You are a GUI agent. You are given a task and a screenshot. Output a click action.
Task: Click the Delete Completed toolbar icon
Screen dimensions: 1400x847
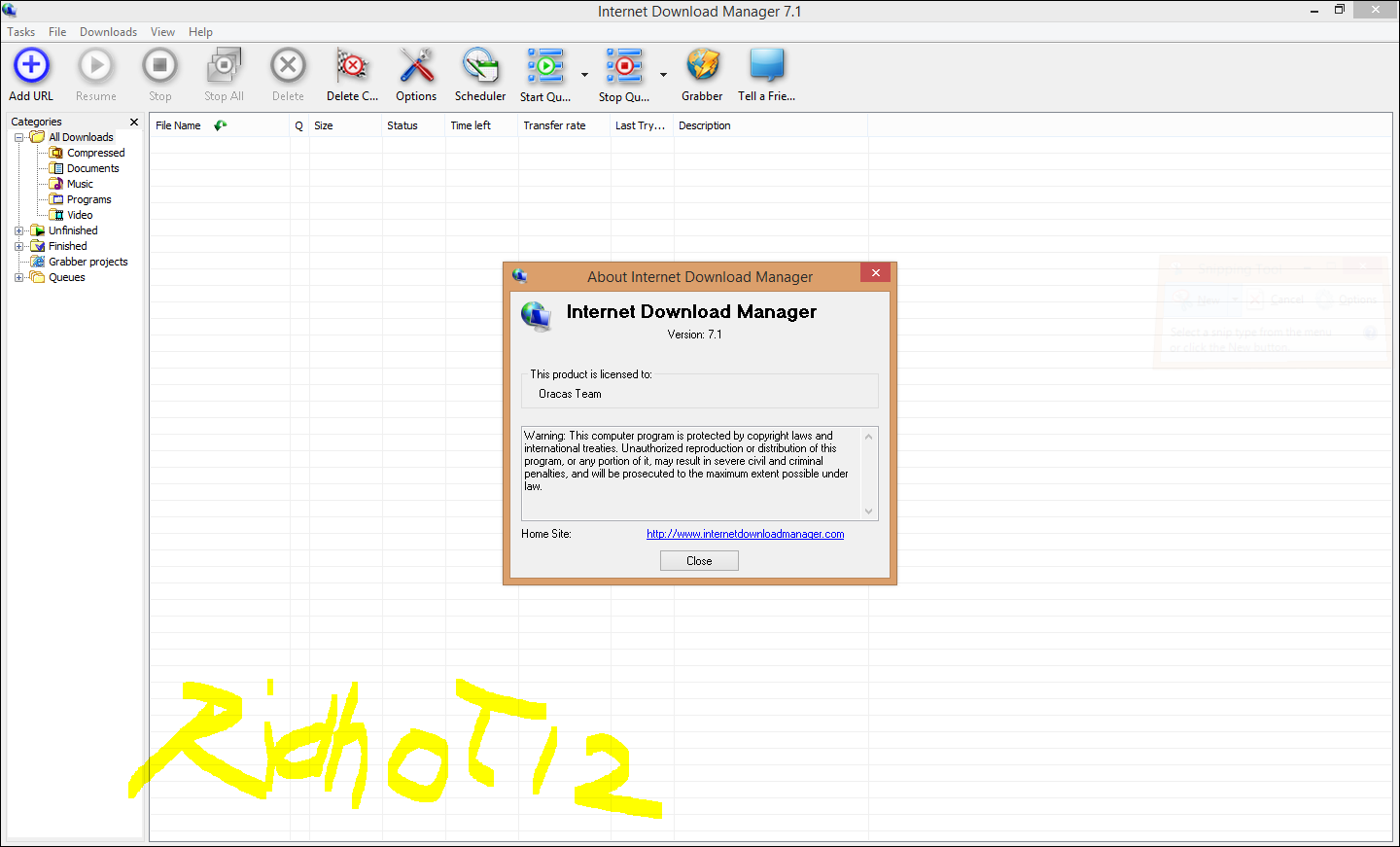(x=352, y=66)
